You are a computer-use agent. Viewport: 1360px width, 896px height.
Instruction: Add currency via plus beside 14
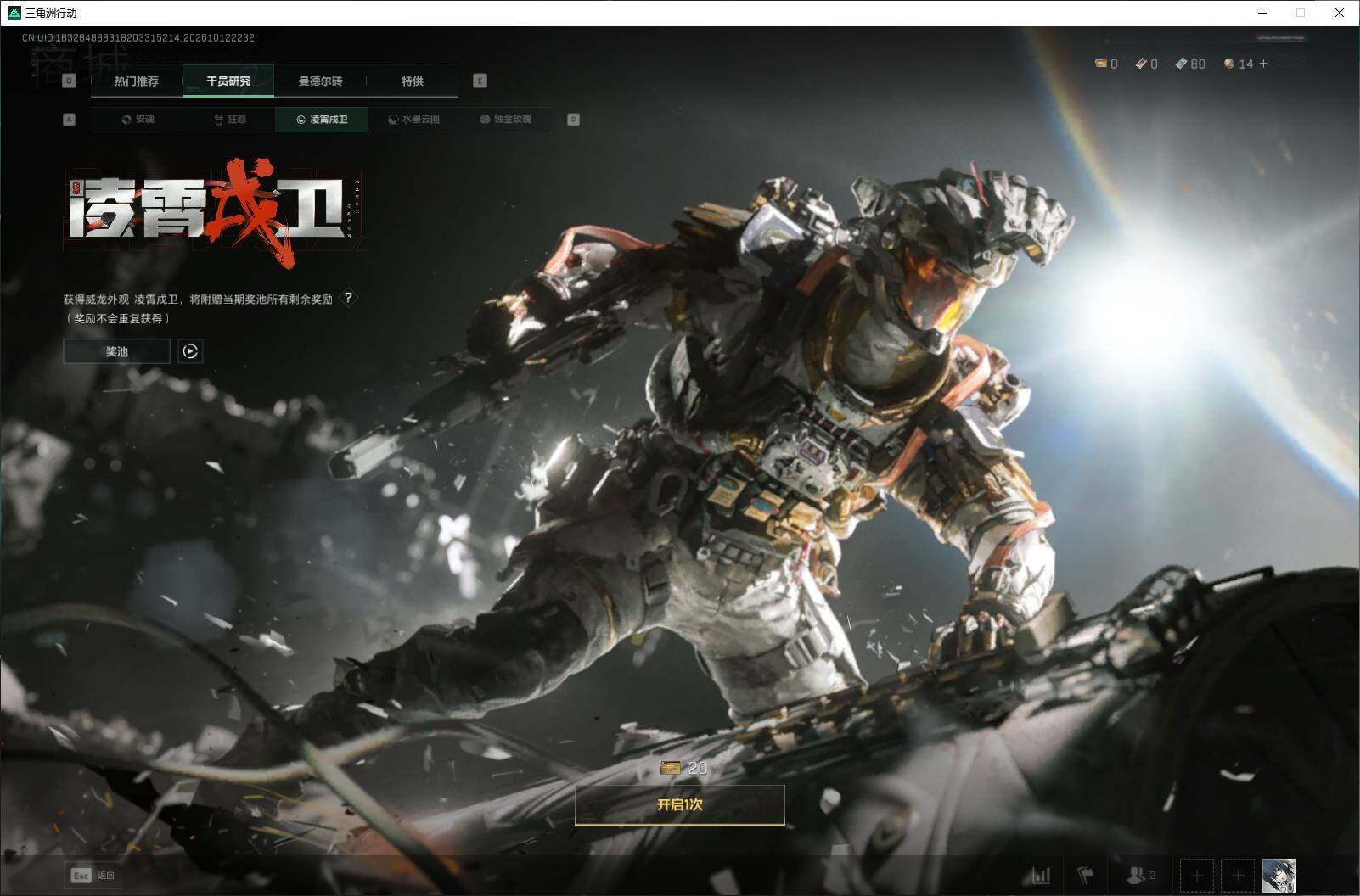tap(1263, 64)
